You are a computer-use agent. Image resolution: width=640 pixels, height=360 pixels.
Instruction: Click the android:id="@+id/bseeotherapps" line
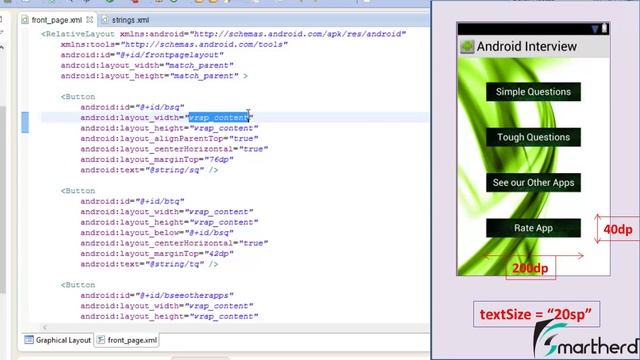click(x=157, y=295)
